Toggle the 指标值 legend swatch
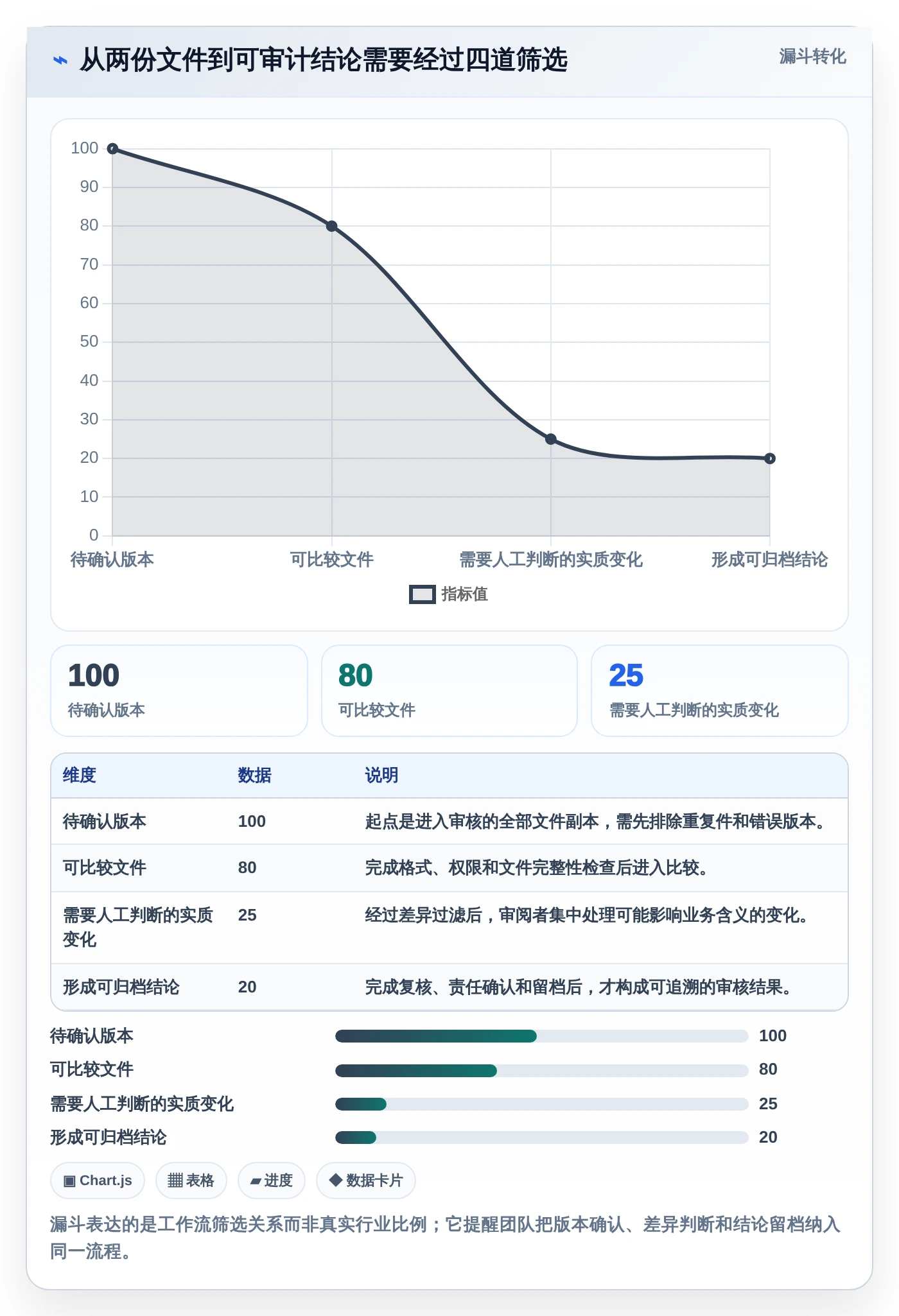899x1316 pixels. pos(423,594)
